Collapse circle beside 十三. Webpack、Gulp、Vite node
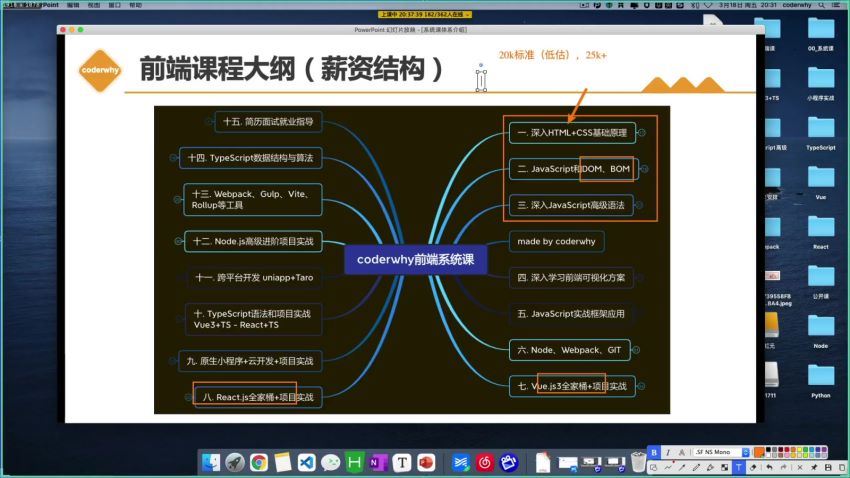Image resolution: width=850 pixels, height=478 pixels. click(x=177, y=199)
